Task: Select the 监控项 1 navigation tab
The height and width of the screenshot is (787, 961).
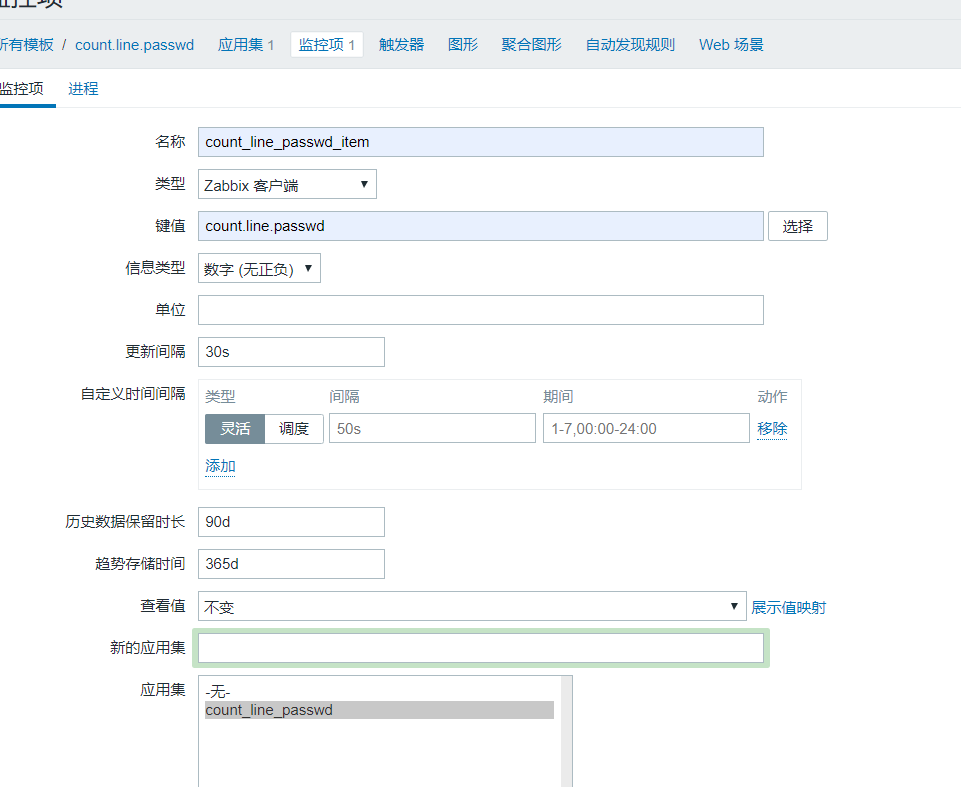Action: [x=327, y=45]
